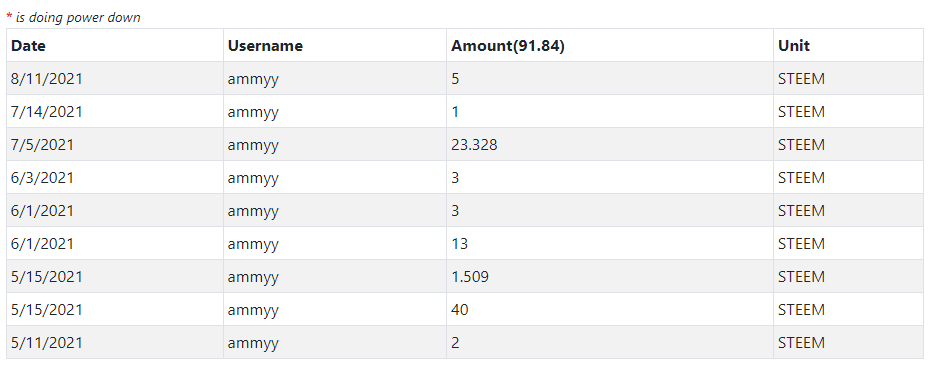
Task: Select the amount 40 cell
Action: click(x=610, y=309)
